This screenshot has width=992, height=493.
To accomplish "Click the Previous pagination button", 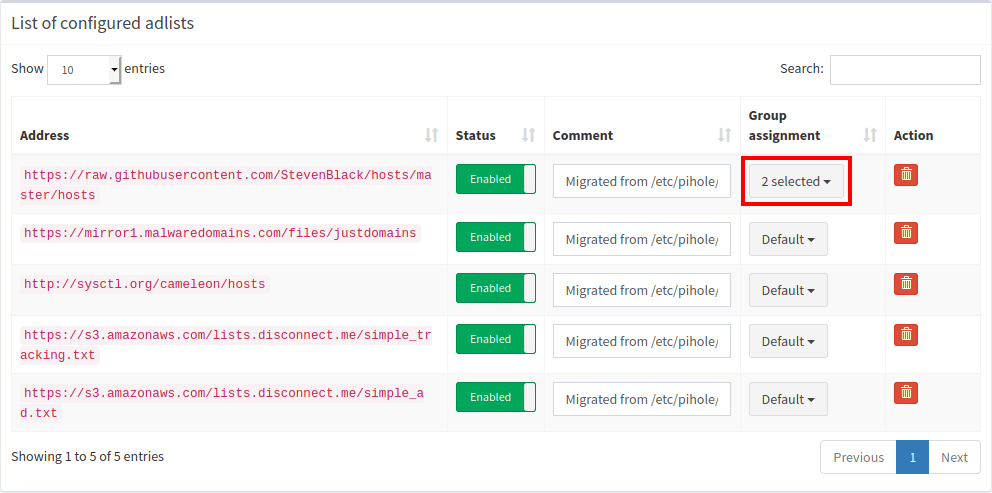I will [x=858, y=457].
